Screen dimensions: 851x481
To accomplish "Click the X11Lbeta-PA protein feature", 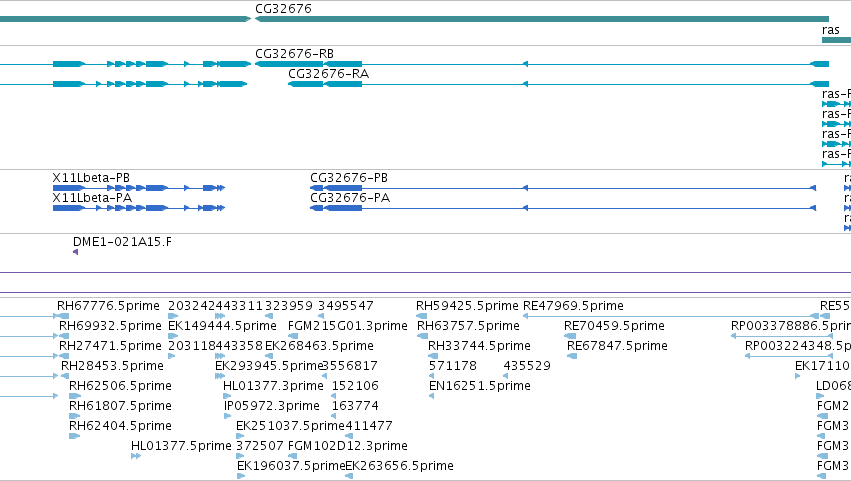I will (x=138, y=208).
